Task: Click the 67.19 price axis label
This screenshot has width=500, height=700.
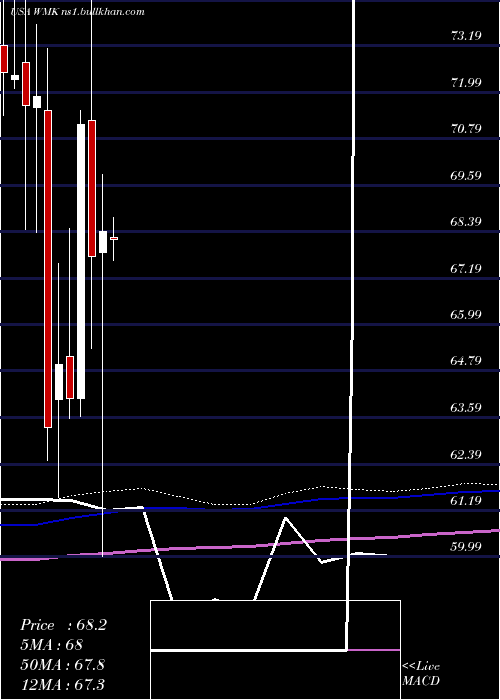Action: tap(466, 268)
